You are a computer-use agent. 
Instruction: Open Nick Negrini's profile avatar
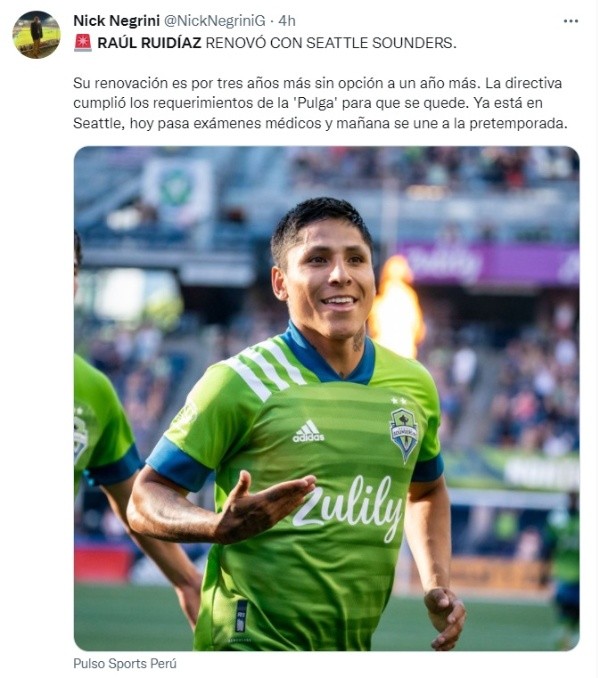click(36, 35)
